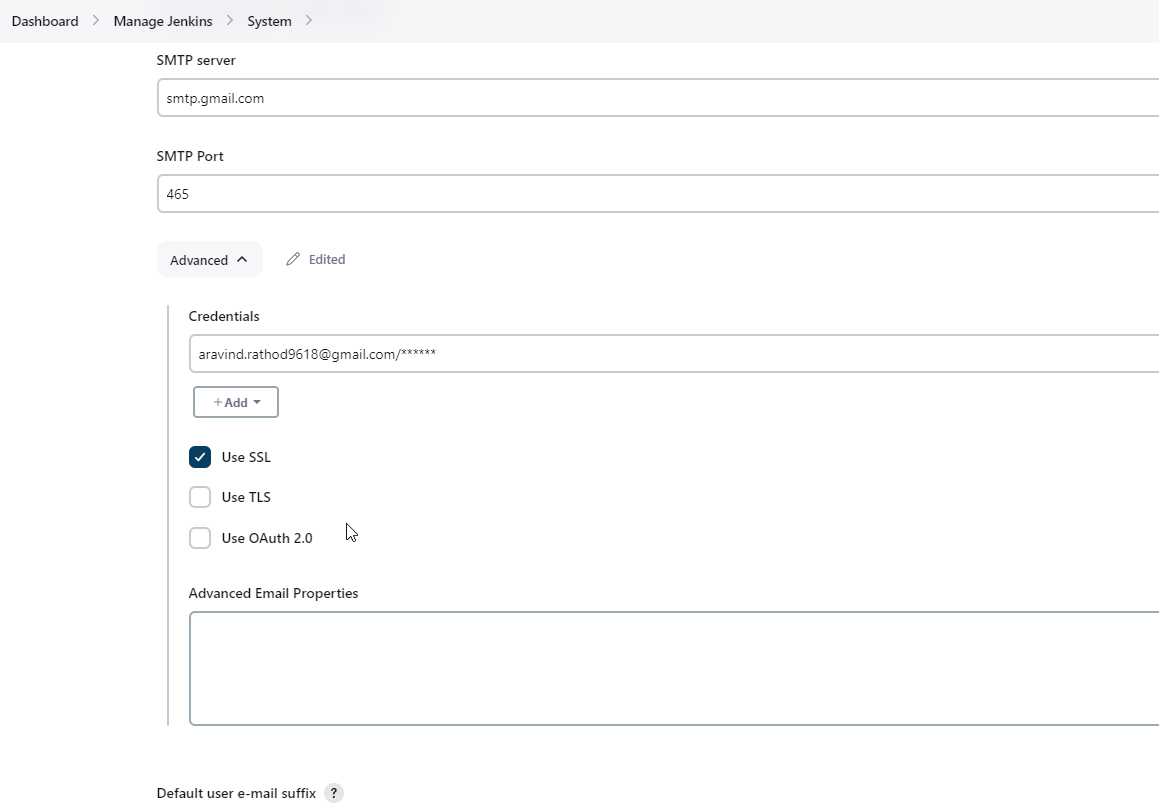Click the Advanced Email Properties text area
The height and width of the screenshot is (806, 1159).
click(x=672, y=668)
